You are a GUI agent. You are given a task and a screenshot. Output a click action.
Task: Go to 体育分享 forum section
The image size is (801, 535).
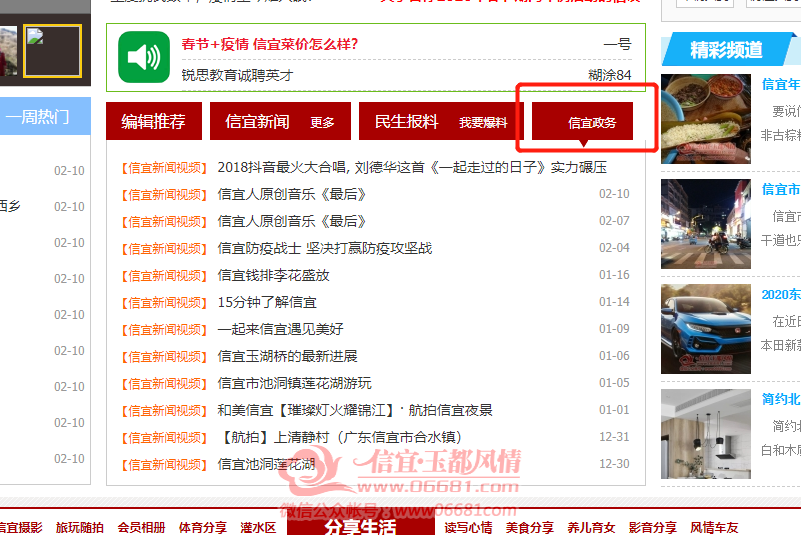pyautogui.click(x=203, y=527)
